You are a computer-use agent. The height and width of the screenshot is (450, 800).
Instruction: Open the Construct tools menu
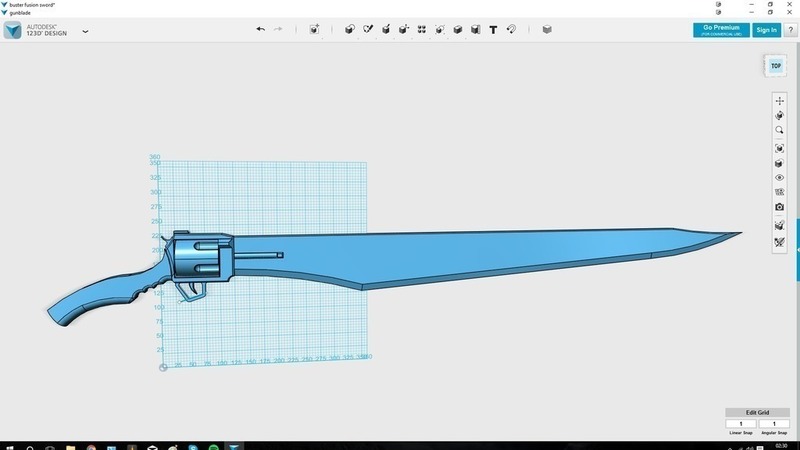386,29
